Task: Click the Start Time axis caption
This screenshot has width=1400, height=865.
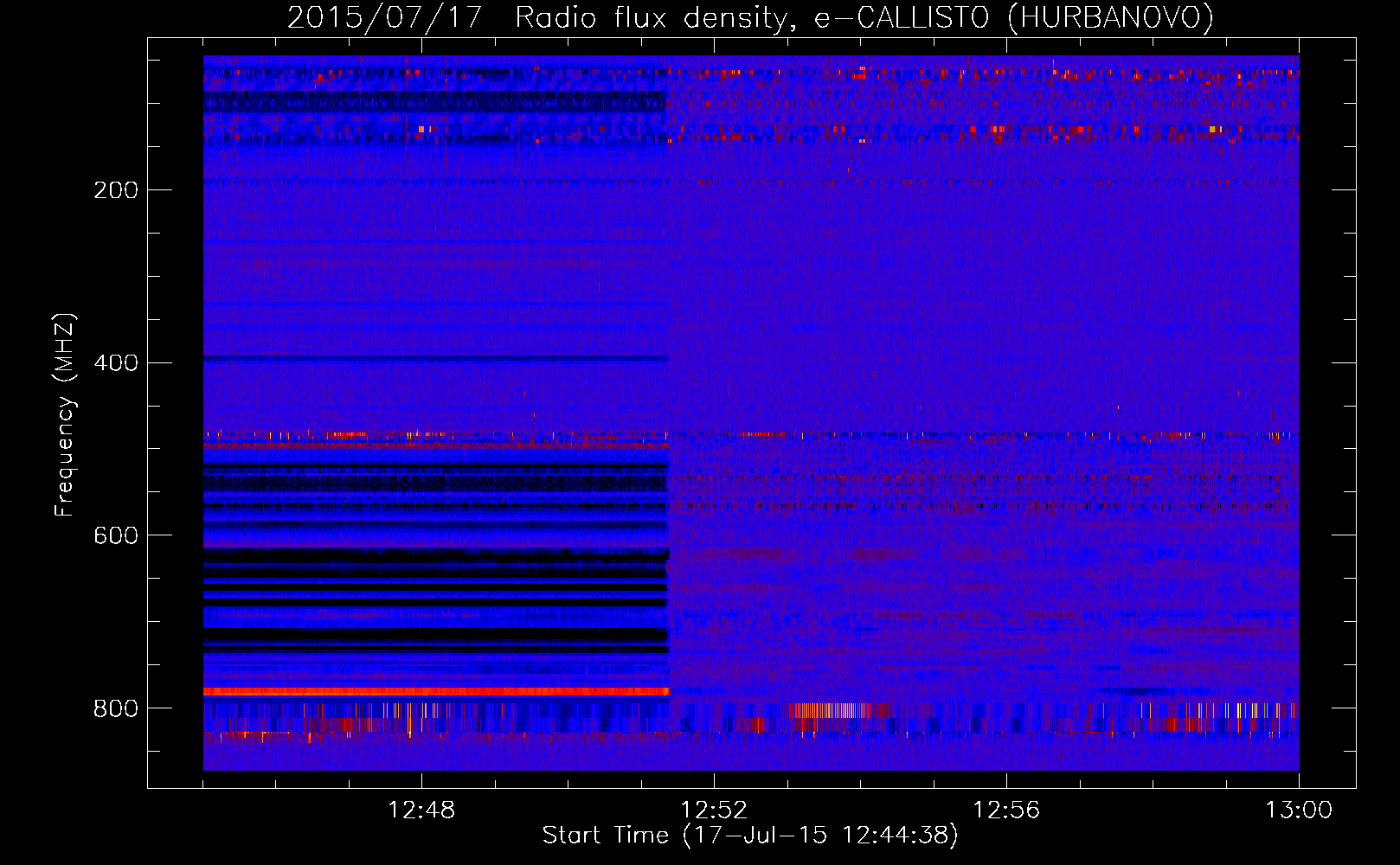Action: [x=750, y=836]
